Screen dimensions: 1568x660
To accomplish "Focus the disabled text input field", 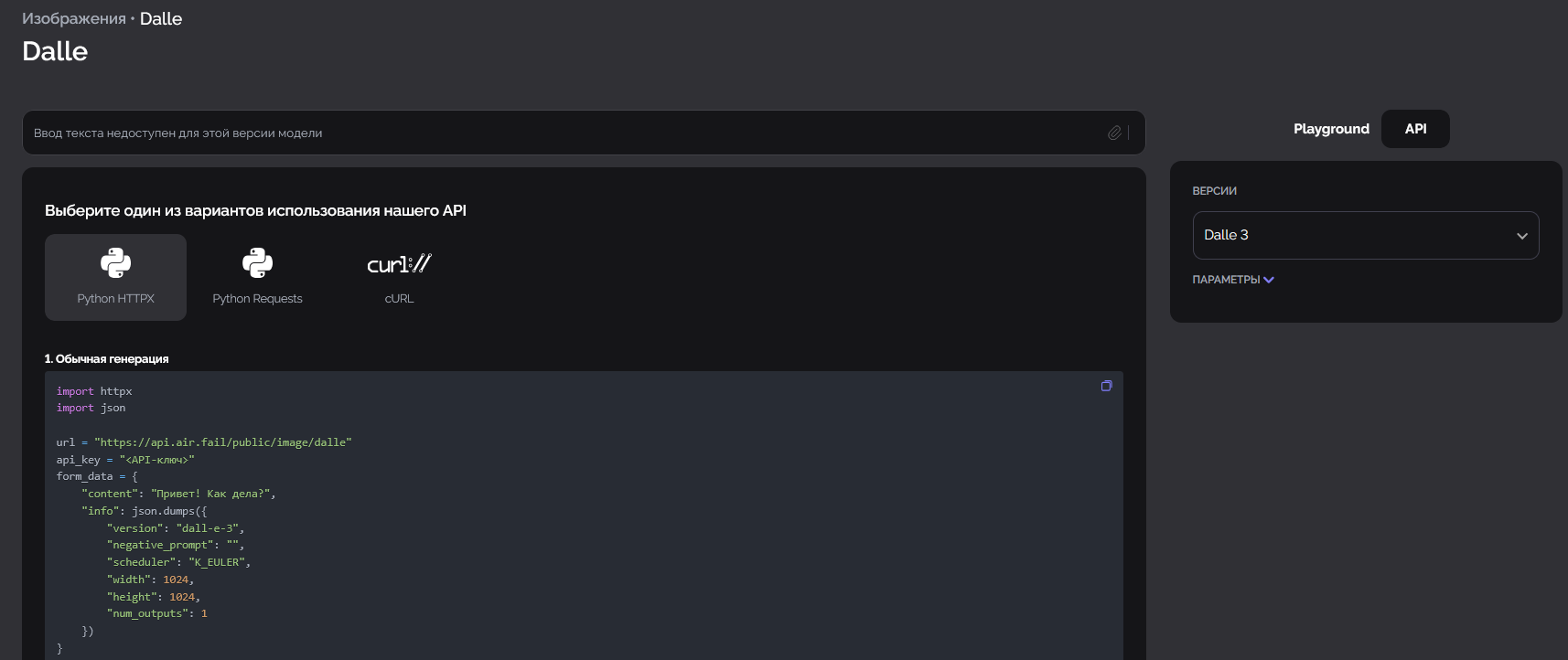I will tap(584, 133).
